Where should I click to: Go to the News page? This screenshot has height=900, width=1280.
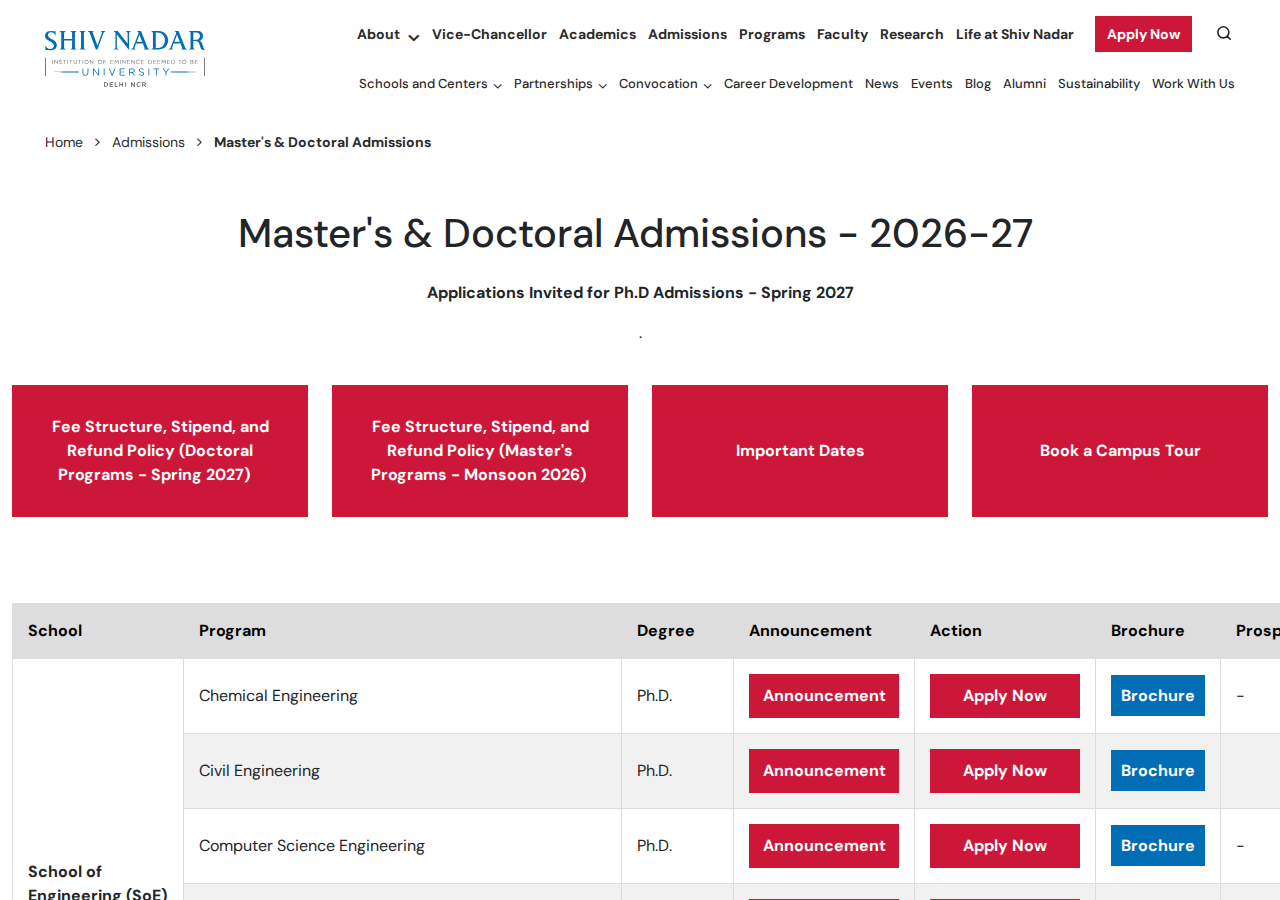coord(882,84)
